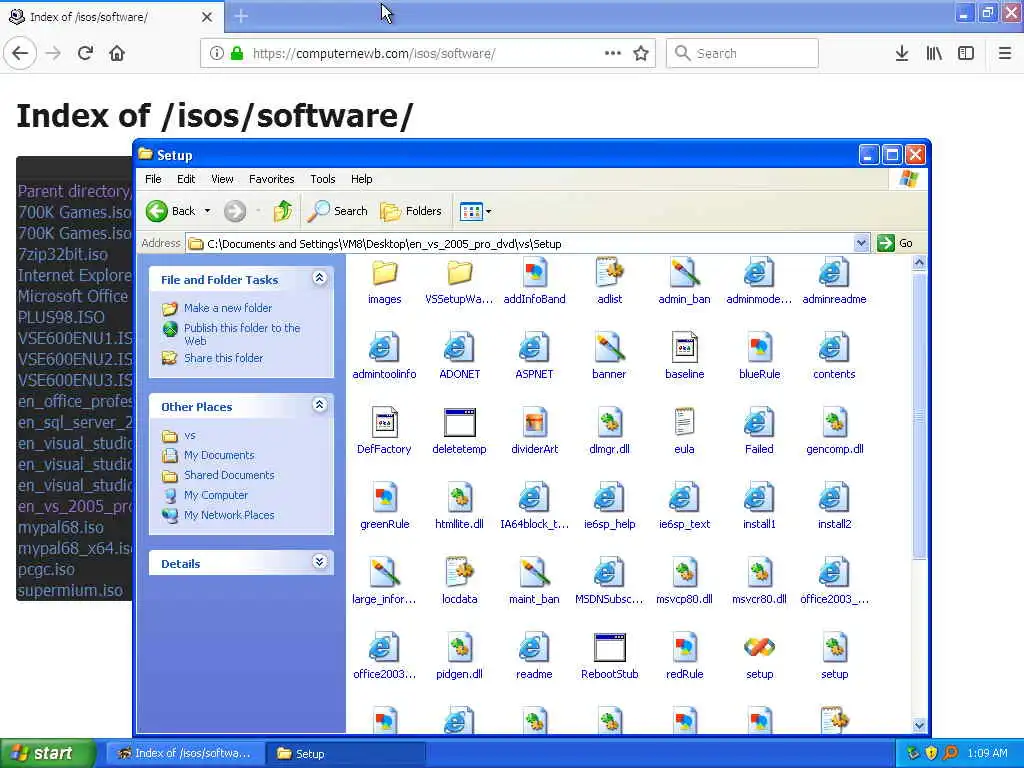Select the eula text file

684,423
